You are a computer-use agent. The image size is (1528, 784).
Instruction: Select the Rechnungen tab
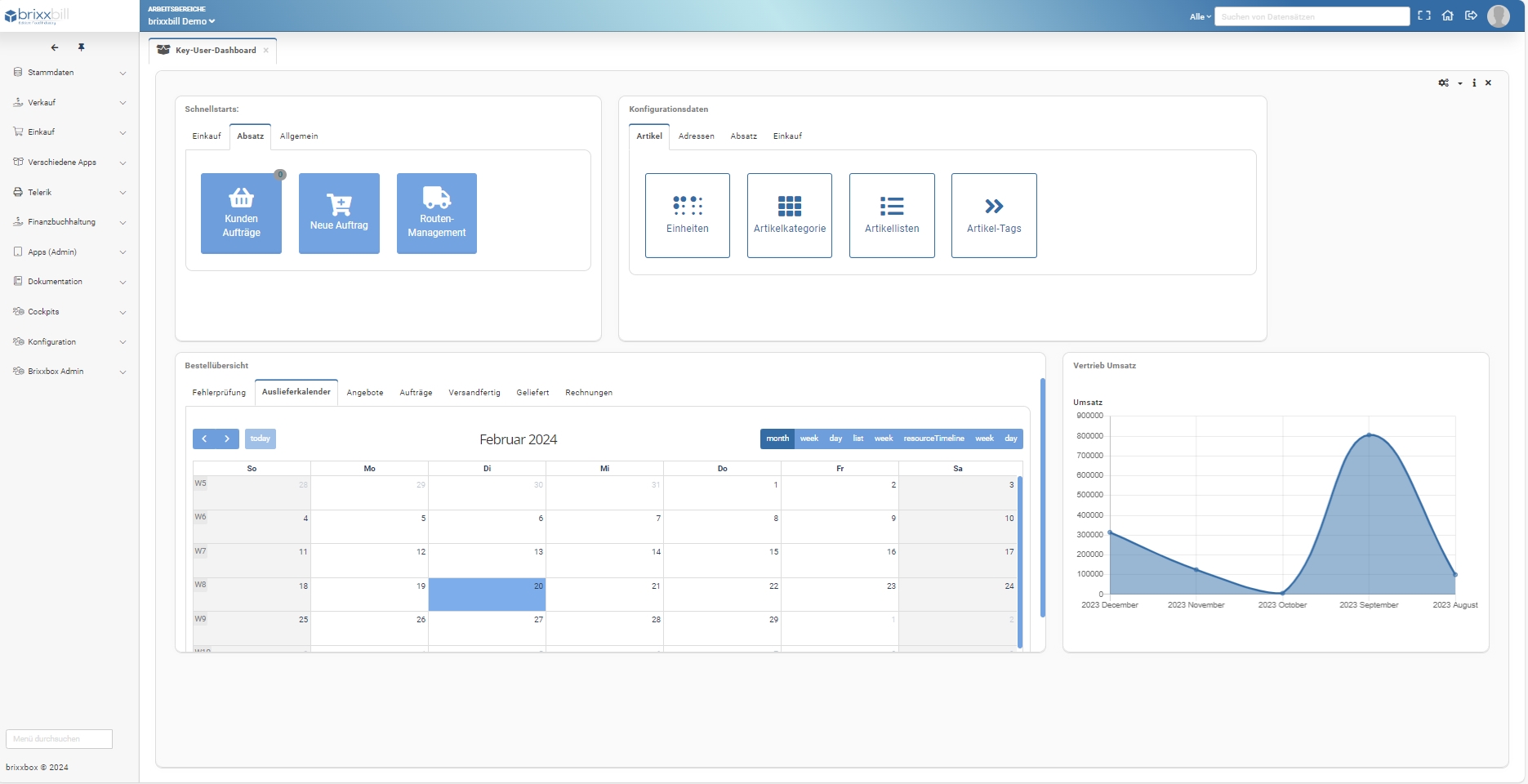(589, 393)
